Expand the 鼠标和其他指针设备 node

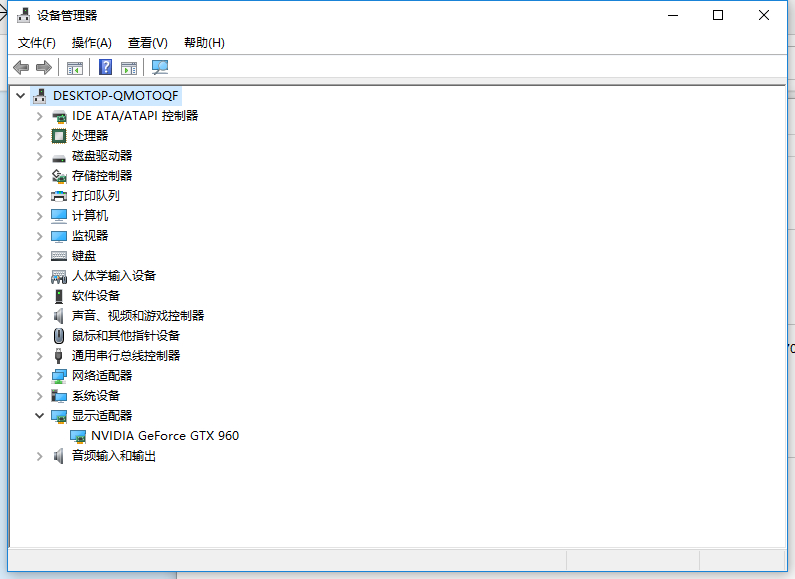coord(40,336)
